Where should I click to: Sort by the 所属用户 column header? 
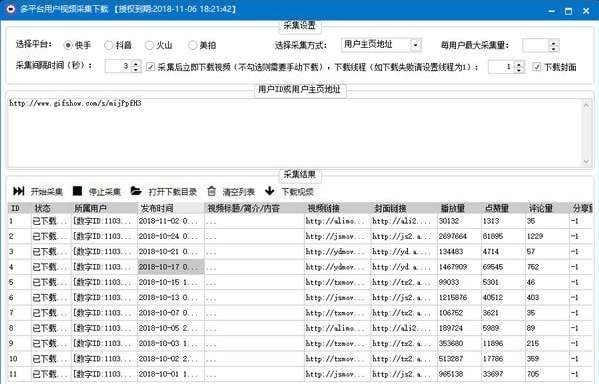(x=104, y=208)
